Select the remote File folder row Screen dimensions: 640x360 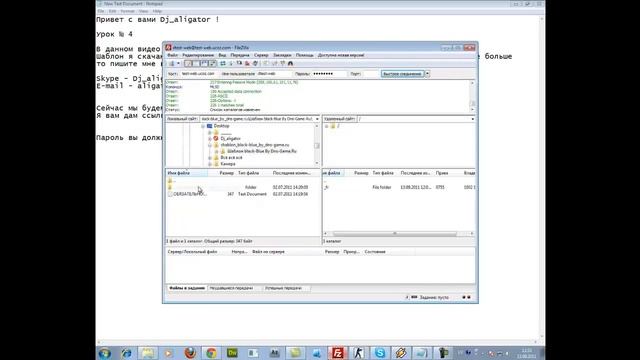(399, 187)
